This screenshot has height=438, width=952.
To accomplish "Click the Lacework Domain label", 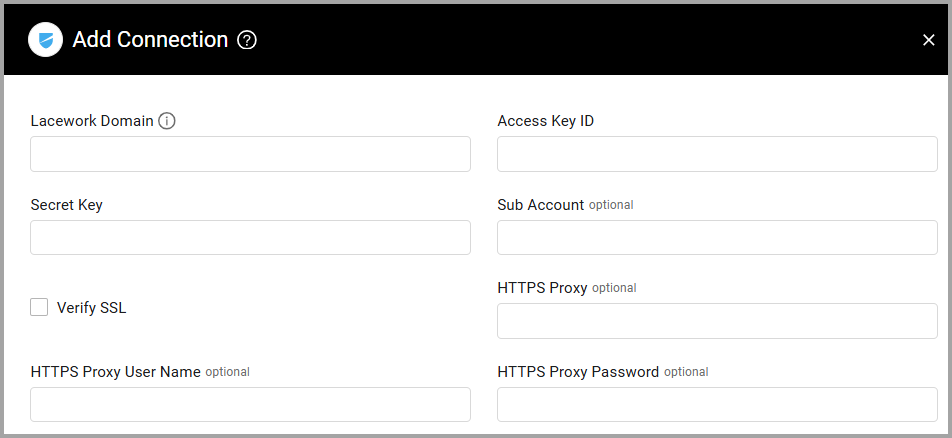I will point(92,121).
